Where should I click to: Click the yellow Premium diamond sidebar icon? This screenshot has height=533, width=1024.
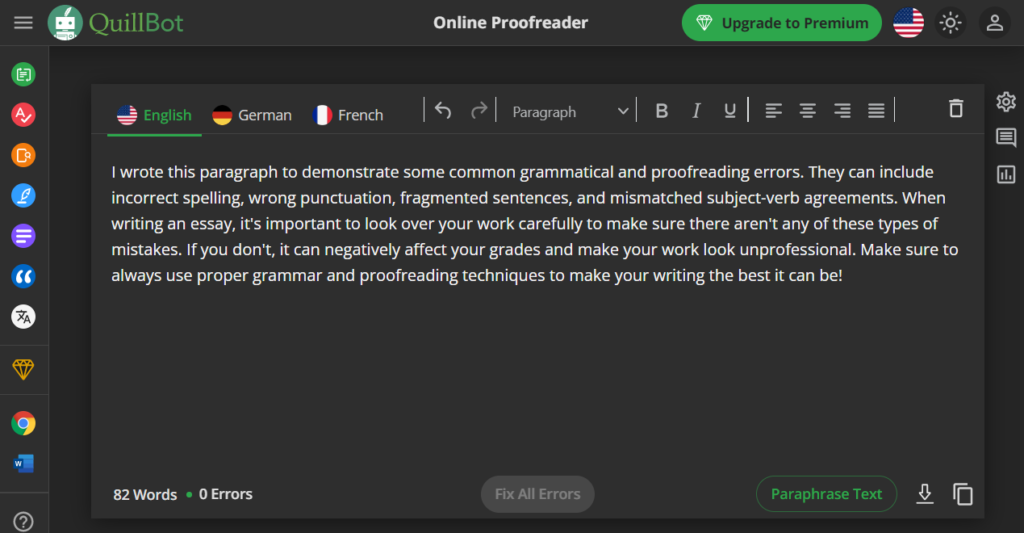(24, 370)
